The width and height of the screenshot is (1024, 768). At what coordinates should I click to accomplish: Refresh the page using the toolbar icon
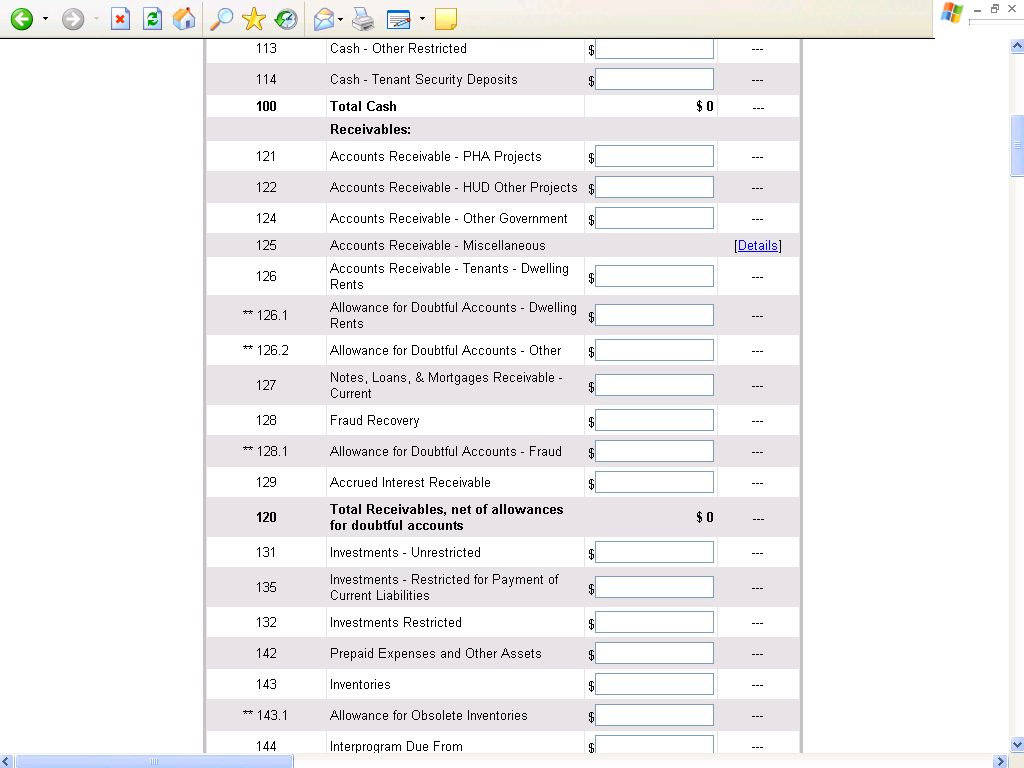[152, 19]
